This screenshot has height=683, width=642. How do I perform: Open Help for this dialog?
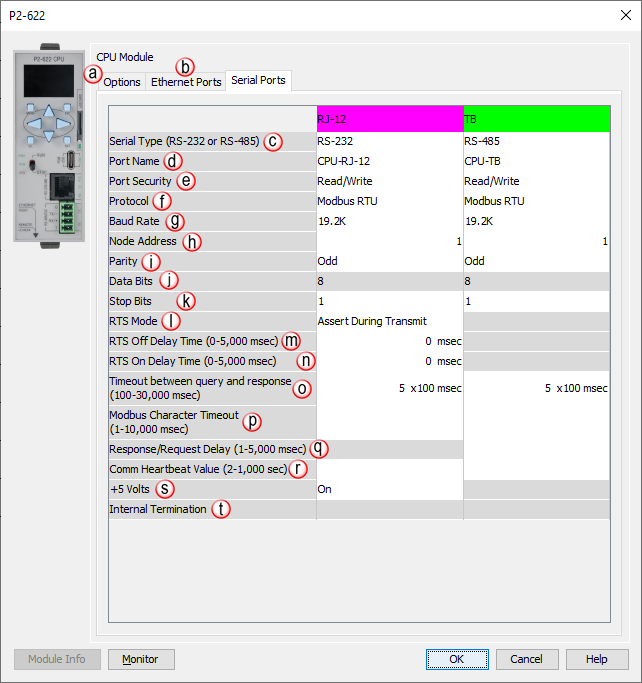pyautogui.click(x=596, y=659)
